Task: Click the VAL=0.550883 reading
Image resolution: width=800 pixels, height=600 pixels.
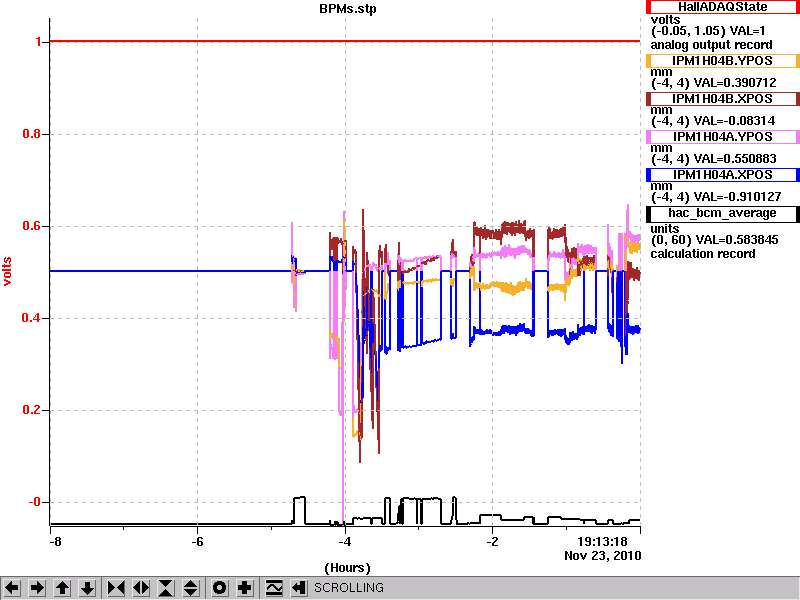Action: click(x=734, y=159)
